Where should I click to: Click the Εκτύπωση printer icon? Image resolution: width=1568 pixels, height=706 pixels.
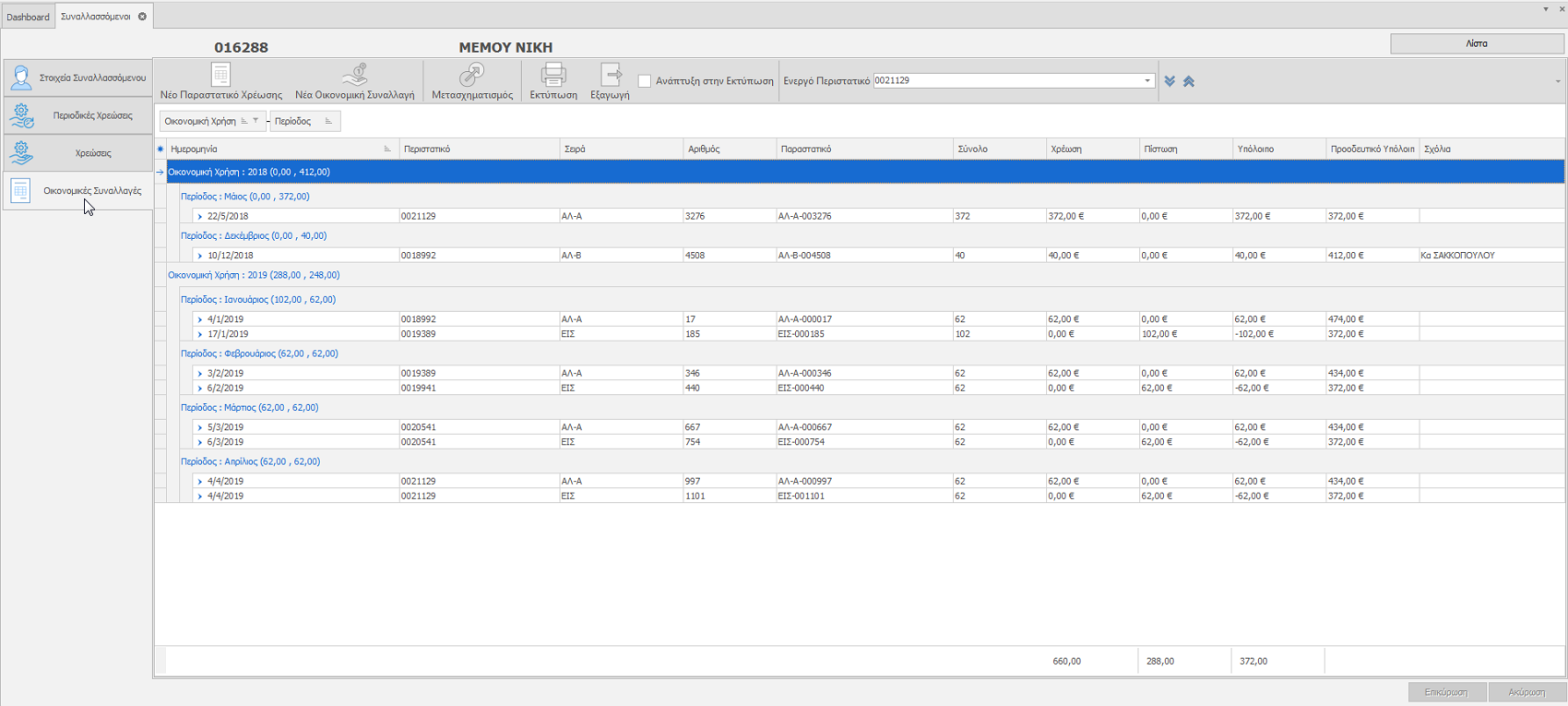coord(553,75)
